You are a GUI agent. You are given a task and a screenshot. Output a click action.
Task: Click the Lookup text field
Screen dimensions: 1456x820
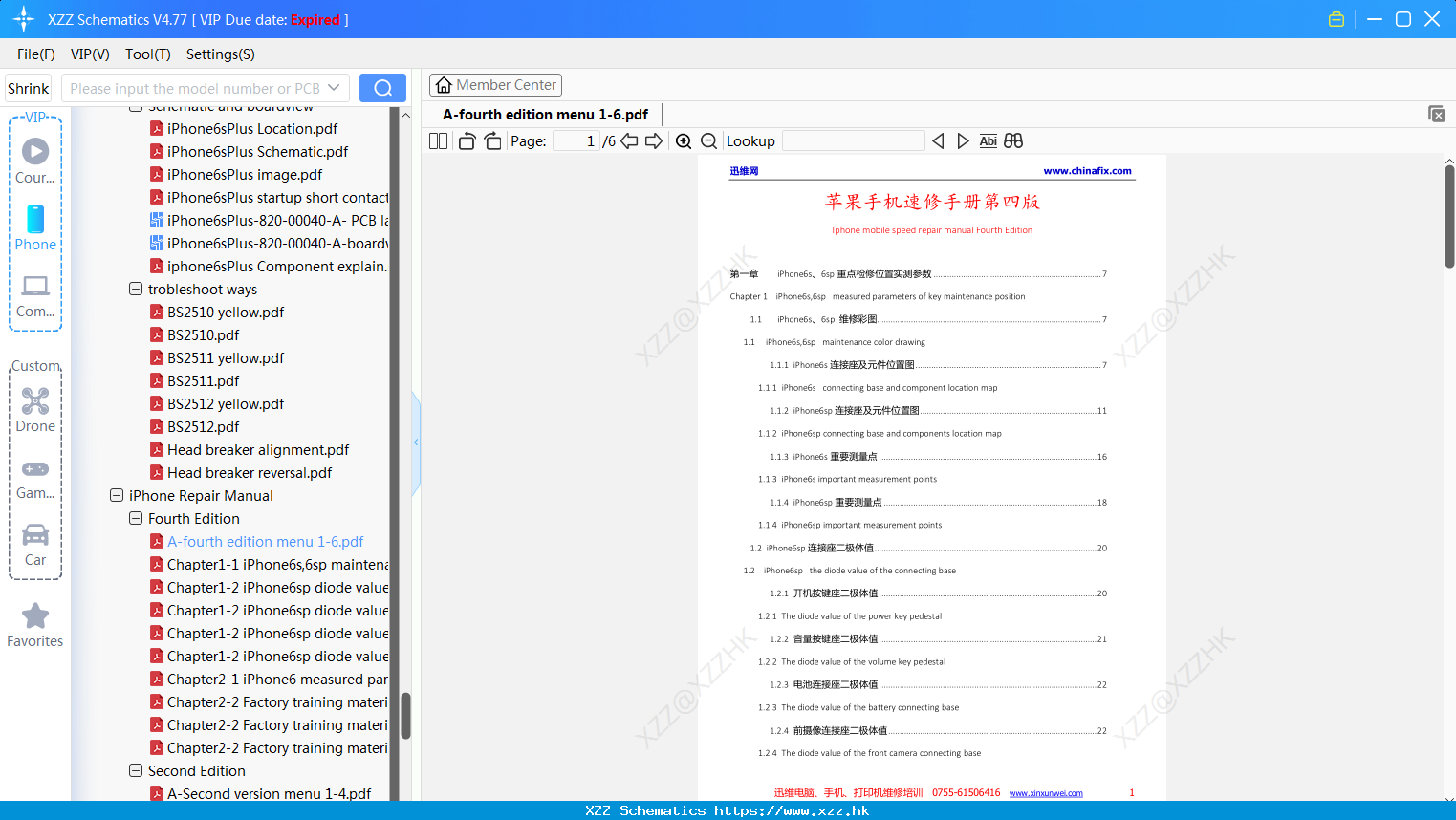(x=853, y=141)
